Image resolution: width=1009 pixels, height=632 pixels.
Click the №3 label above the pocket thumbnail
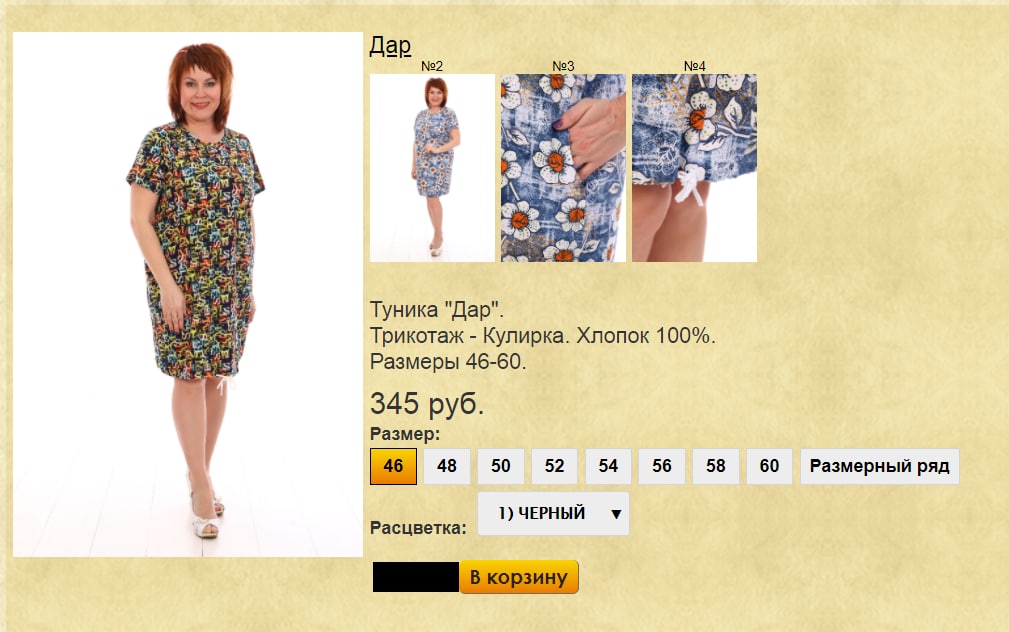(563, 66)
